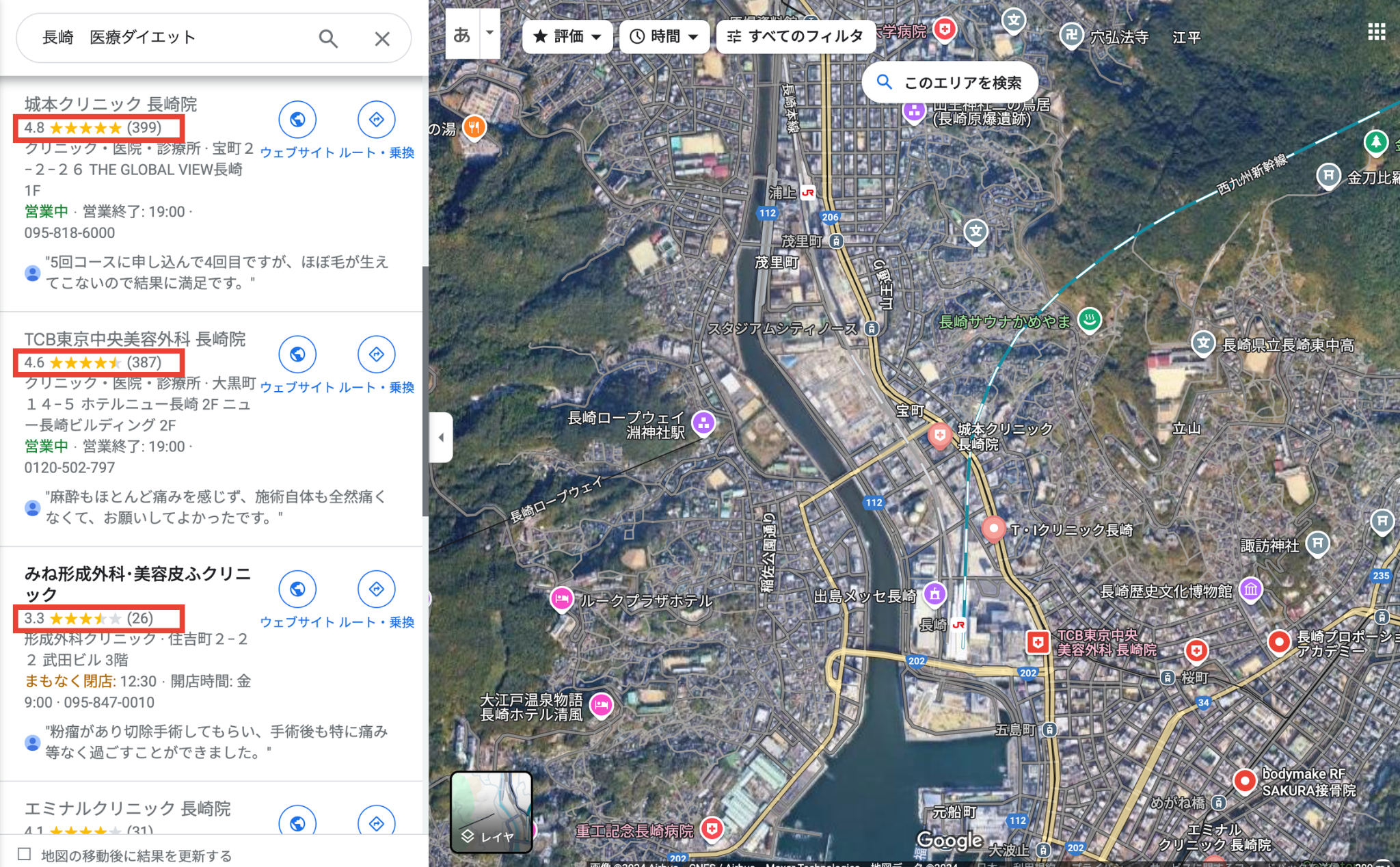Select the ルークプラザホテル hotel marker
The height and width of the screenshot is (867, 1400).
[561, 600]
